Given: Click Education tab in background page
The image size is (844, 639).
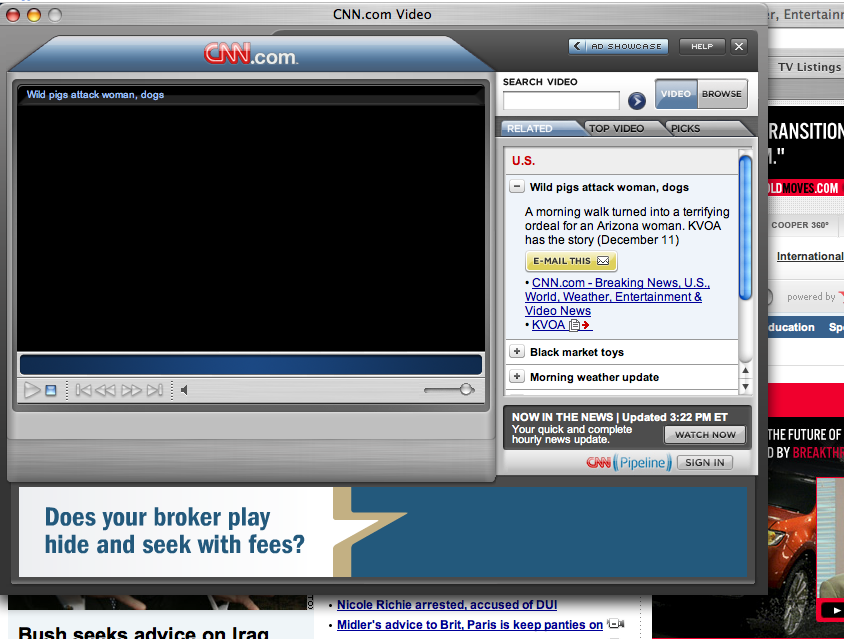Looking at the screenshot, I should click(791, 327).
